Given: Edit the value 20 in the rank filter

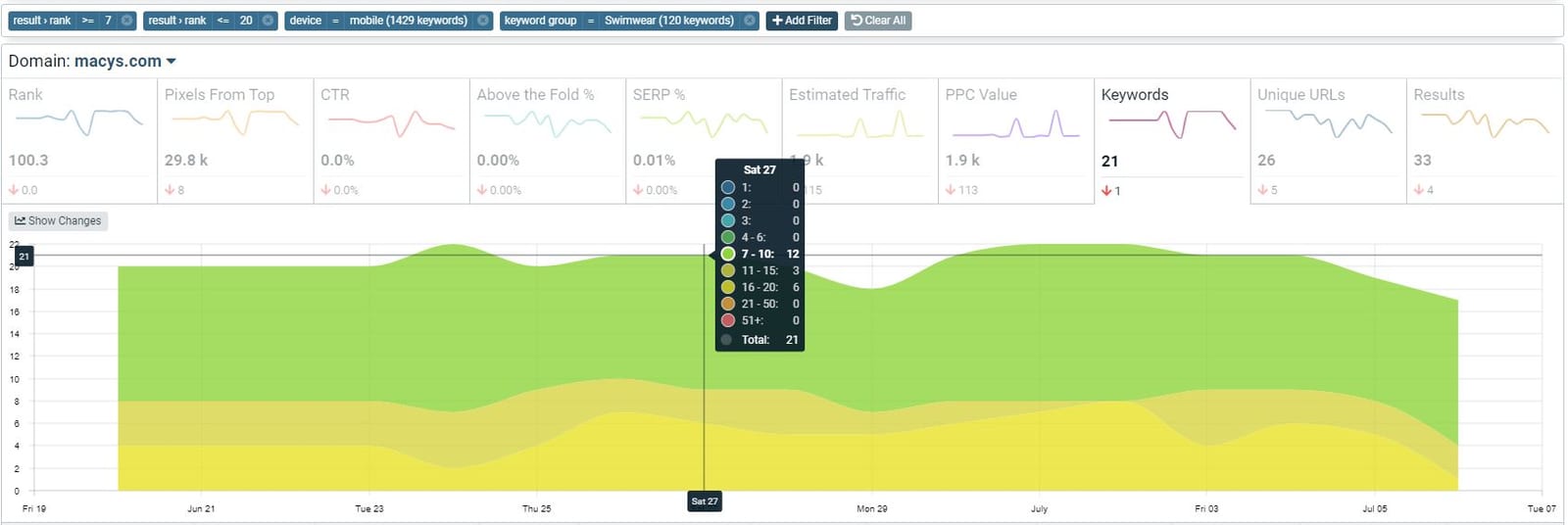Looking at the screenshot, I should [x=246, y=21].
